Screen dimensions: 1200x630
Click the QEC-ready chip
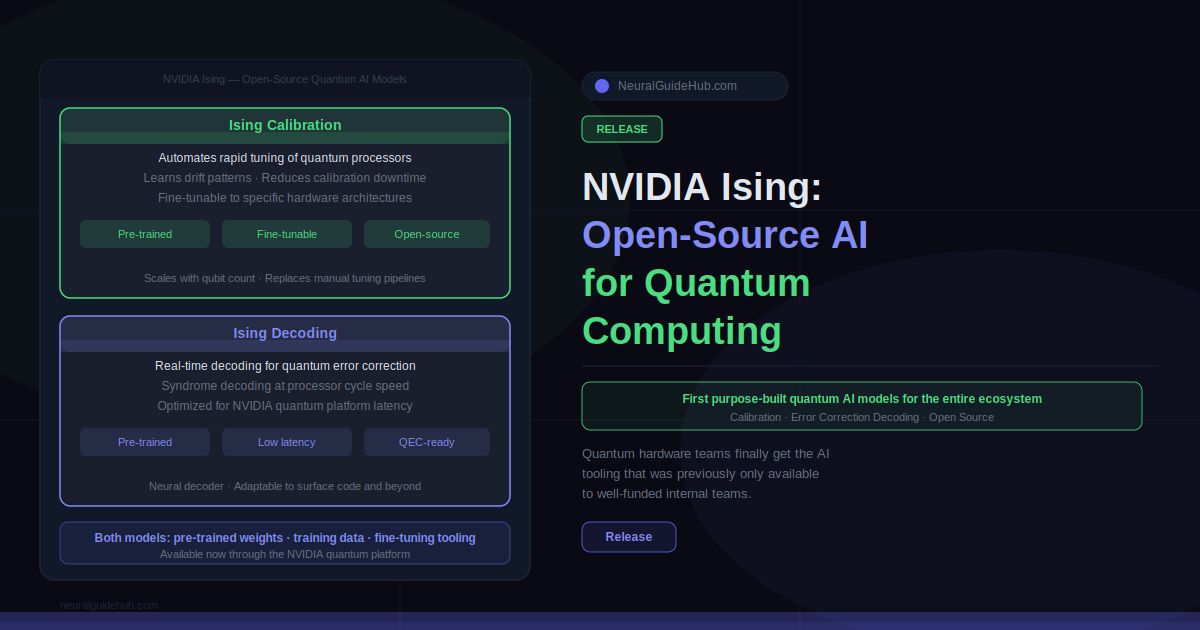(427, 442)
